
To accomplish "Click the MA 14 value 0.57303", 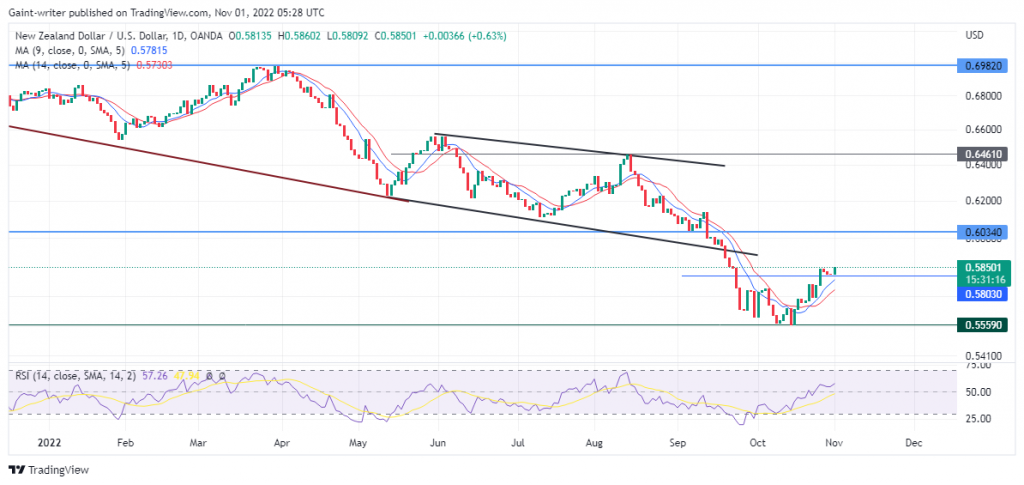I will click(x=153, y=65).
